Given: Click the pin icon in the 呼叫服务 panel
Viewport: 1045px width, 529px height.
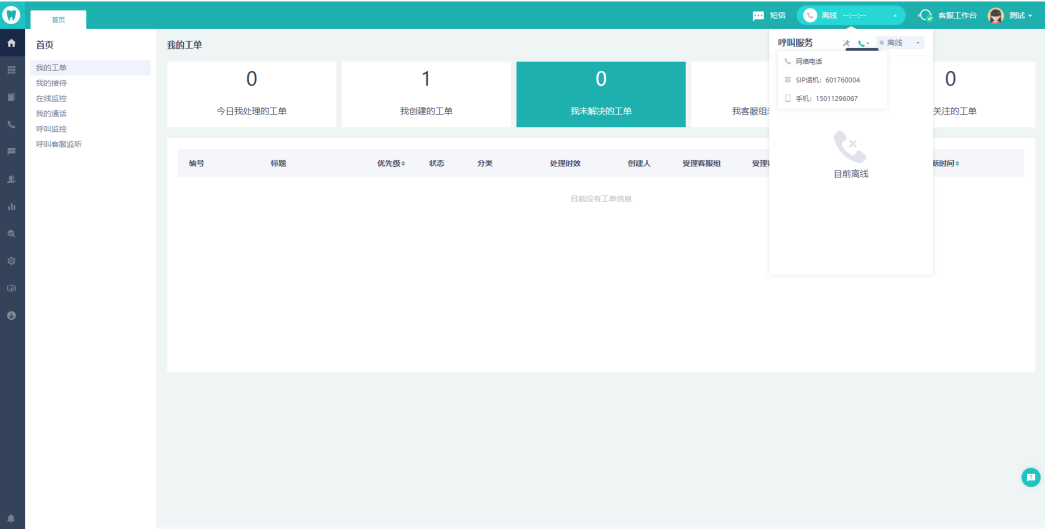Looking at the screenshot, I should (x=846, y=43).
